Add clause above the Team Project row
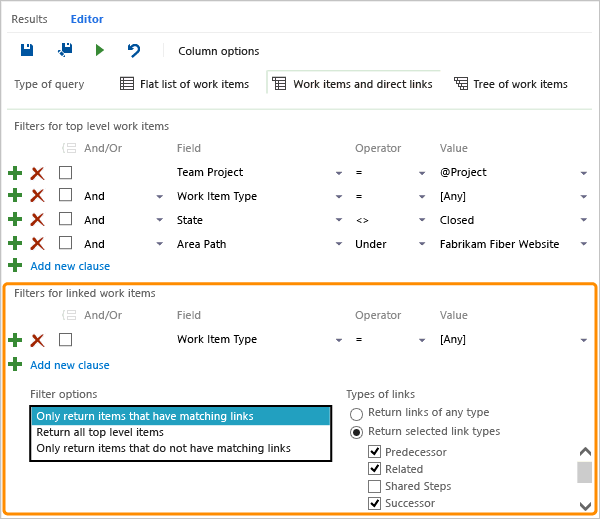Screen dimensions: 600x519 click(15, 173)
